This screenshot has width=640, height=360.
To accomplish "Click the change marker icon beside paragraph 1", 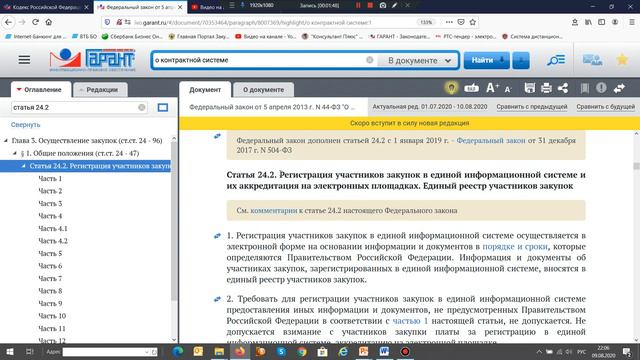I will tap(217, 236).
